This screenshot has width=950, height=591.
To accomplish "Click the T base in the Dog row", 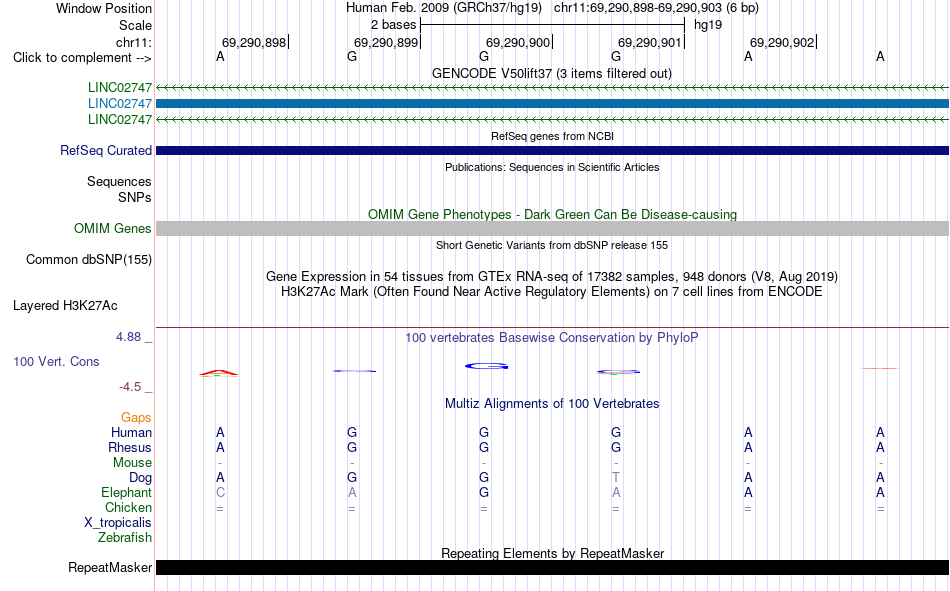I will pyautogui.click(x=616, y=478).
